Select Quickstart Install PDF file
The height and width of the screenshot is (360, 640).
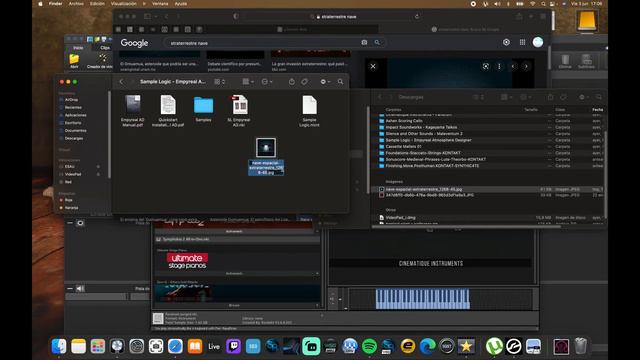click(168, 111)
